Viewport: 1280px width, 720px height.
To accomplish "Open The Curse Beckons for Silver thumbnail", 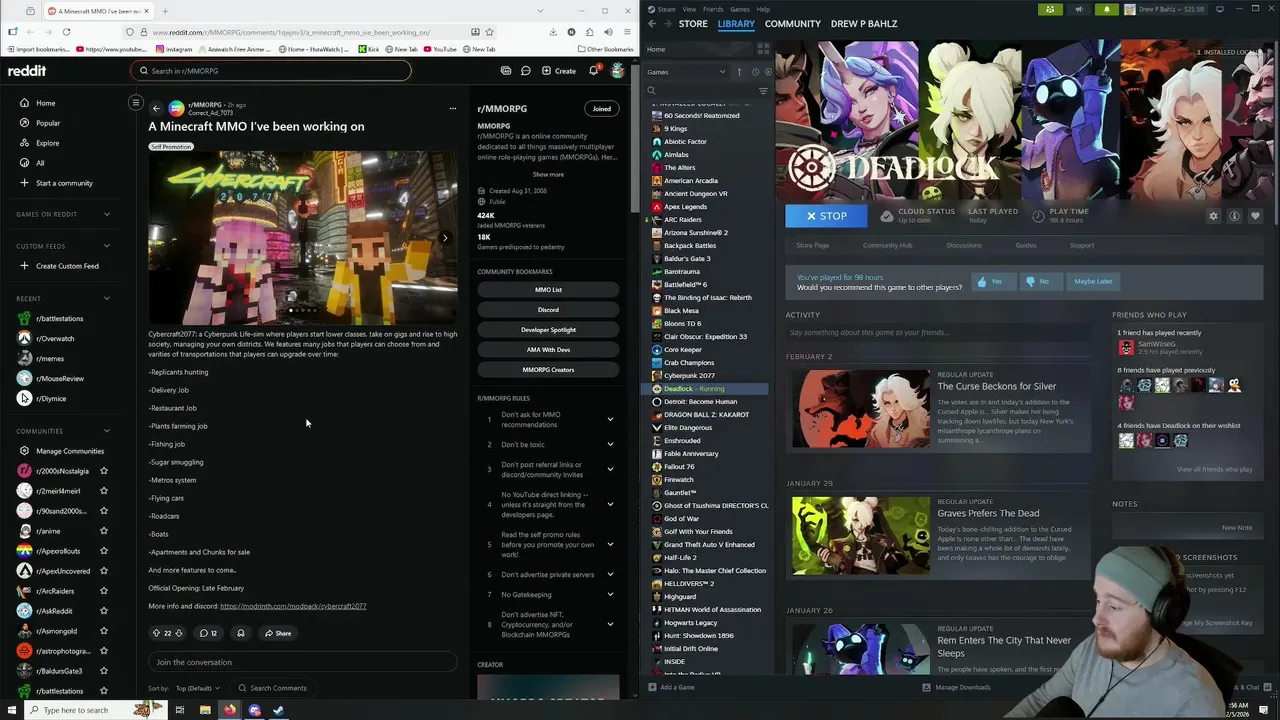I will pos(860,409).
